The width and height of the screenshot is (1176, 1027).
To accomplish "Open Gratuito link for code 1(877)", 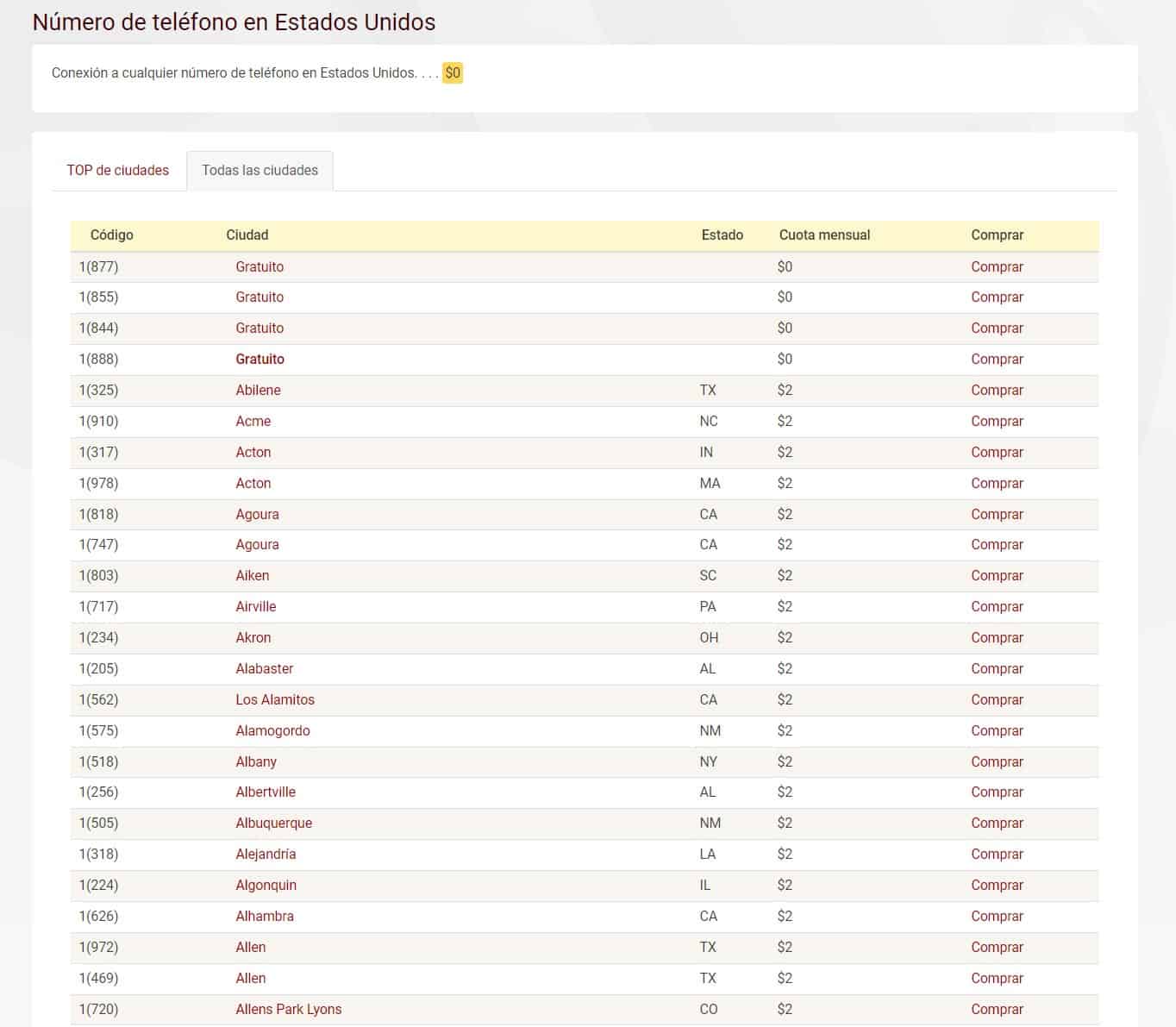I will click(x=260, y=266).
